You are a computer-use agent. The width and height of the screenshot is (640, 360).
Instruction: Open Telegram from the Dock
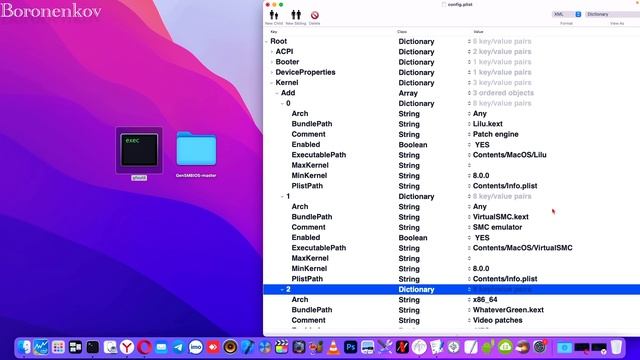(178, 347)
